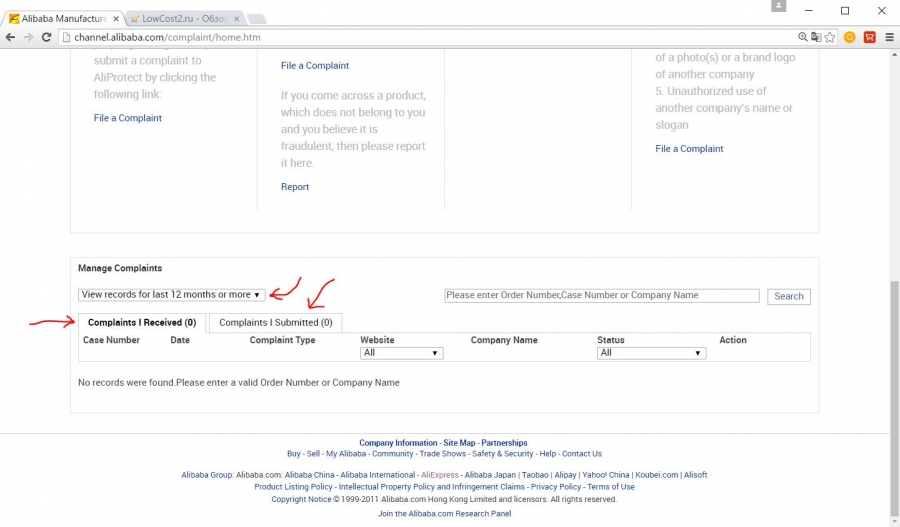Click the vertical scrollbar thumb
Image resolution: width=900 pixels, height=527 pixels.
894,396
